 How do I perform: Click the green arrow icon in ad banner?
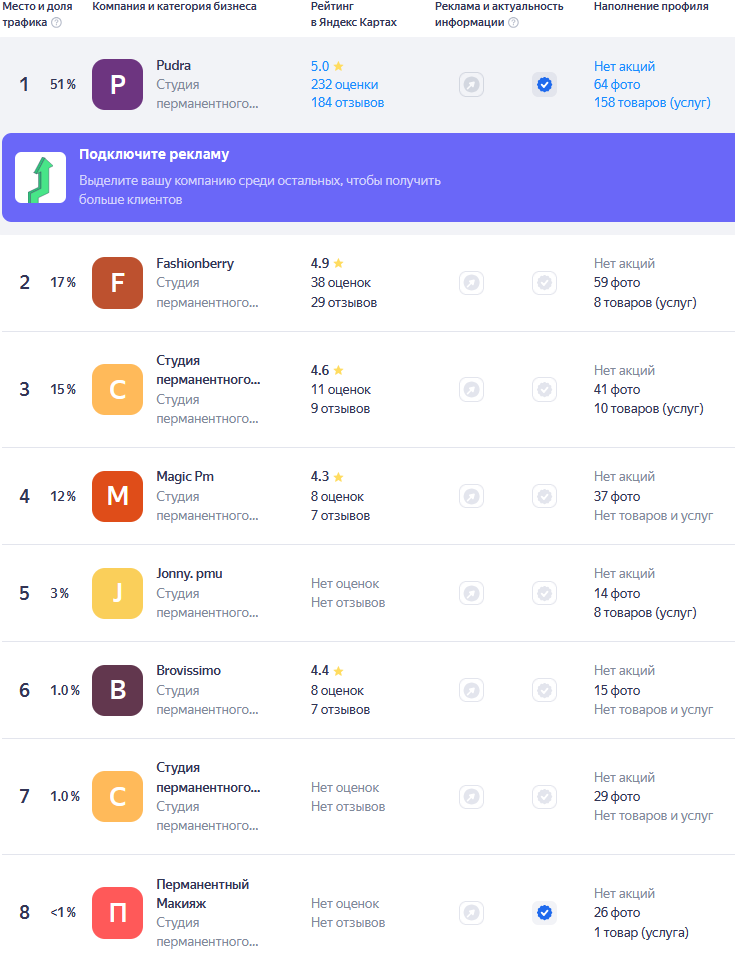click(41, 178)
